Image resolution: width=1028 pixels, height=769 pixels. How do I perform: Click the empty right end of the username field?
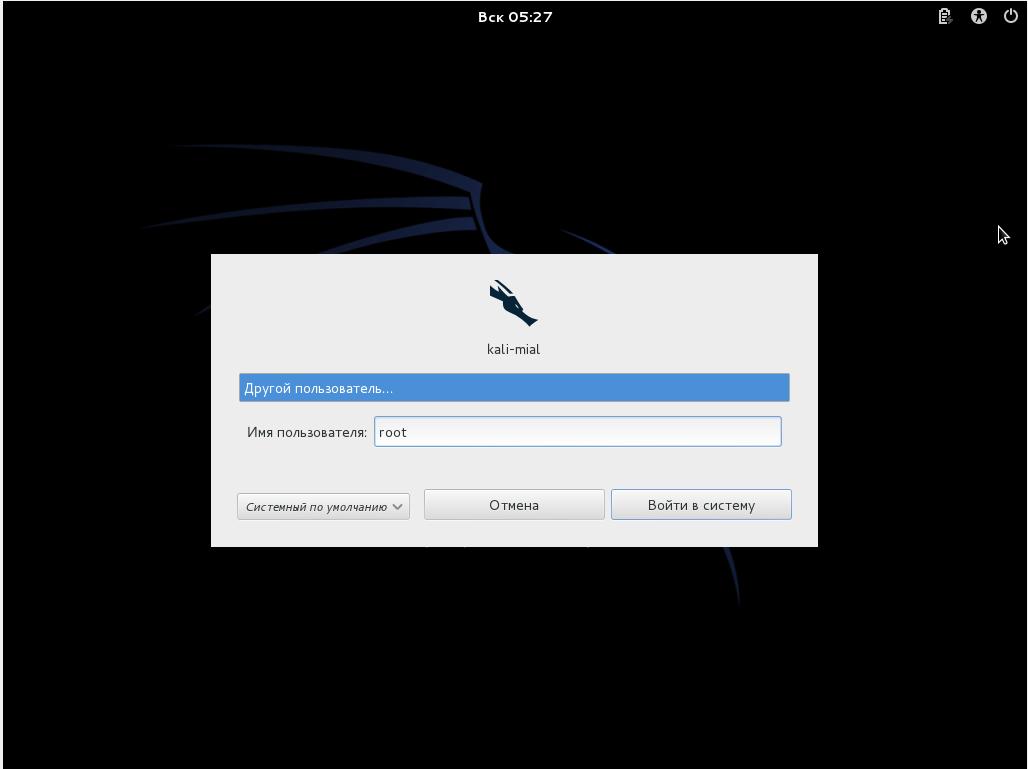[740, 432]
